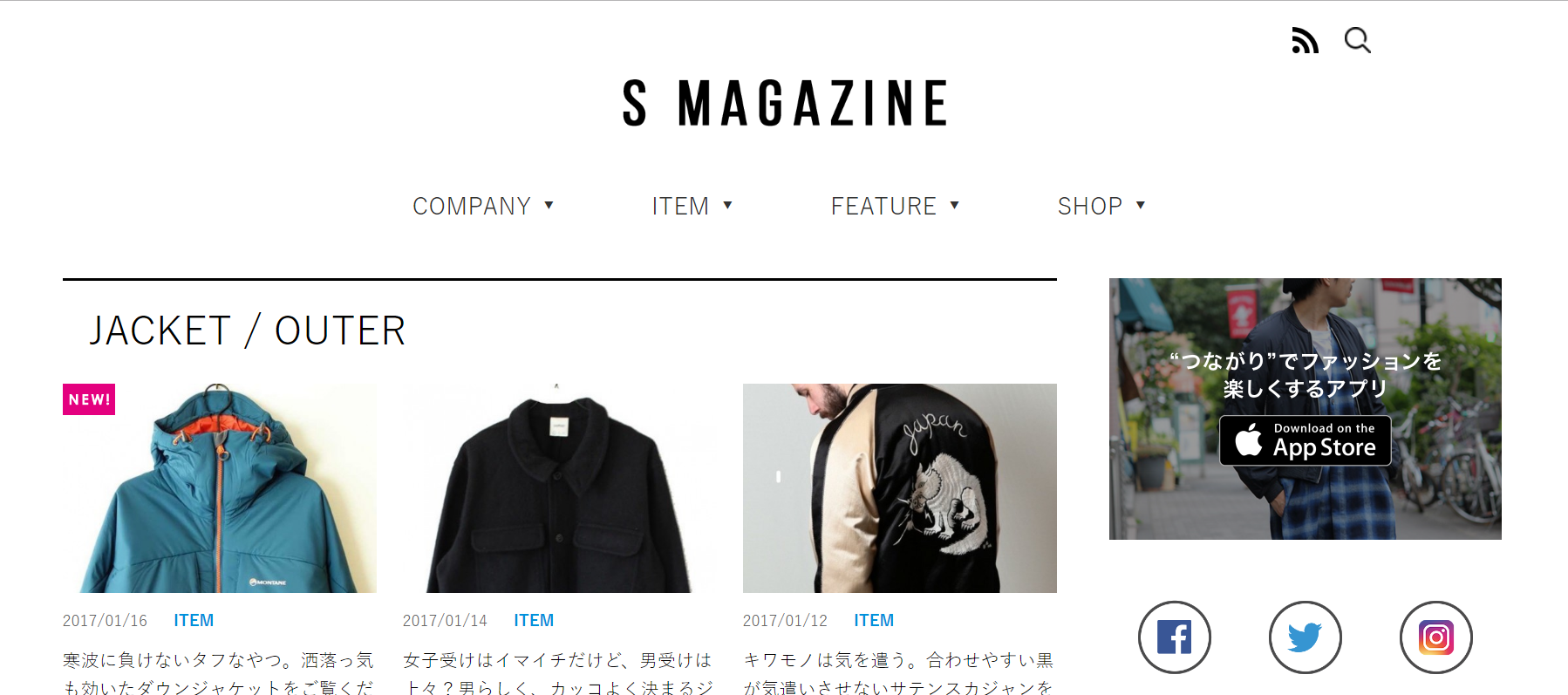Image resolution: width=1568 pixels, height=695 pixels.
Task: Open the FEATURE menu item
Action: pos(883,206)
